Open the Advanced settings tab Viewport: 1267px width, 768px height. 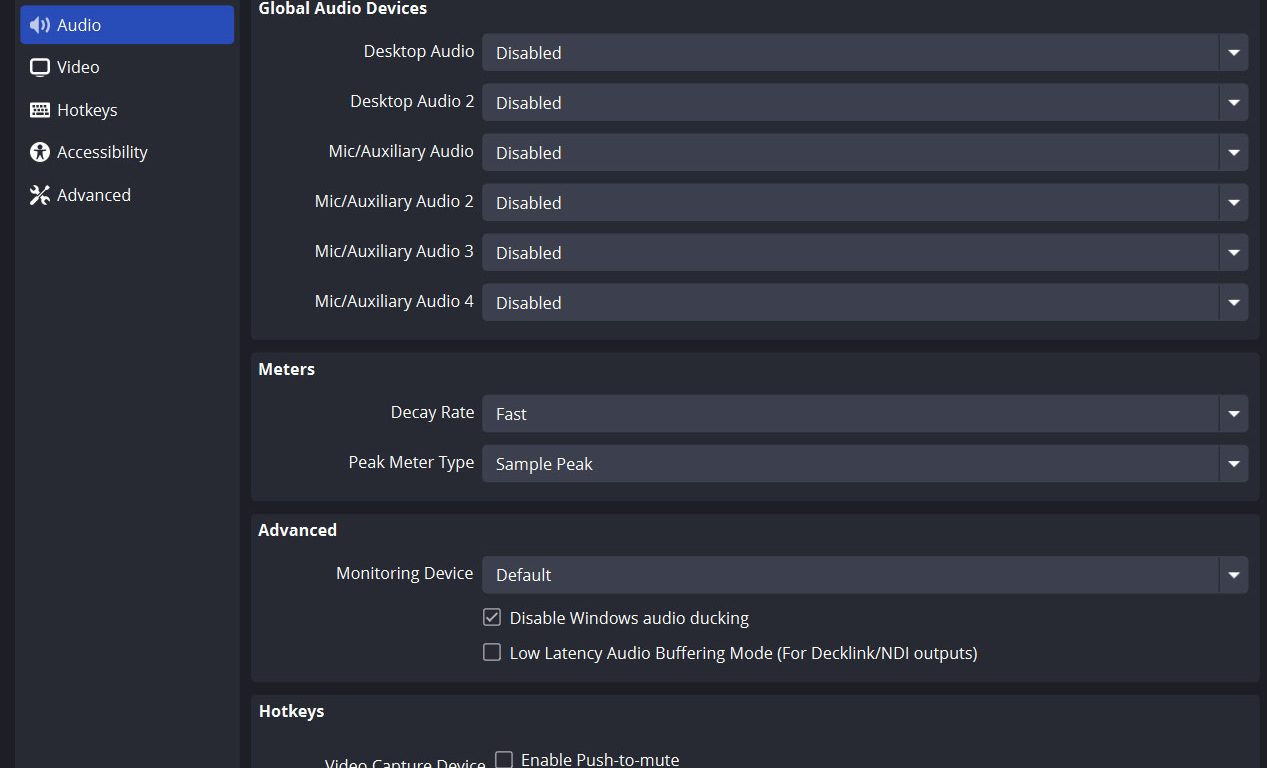click(93, 195)
